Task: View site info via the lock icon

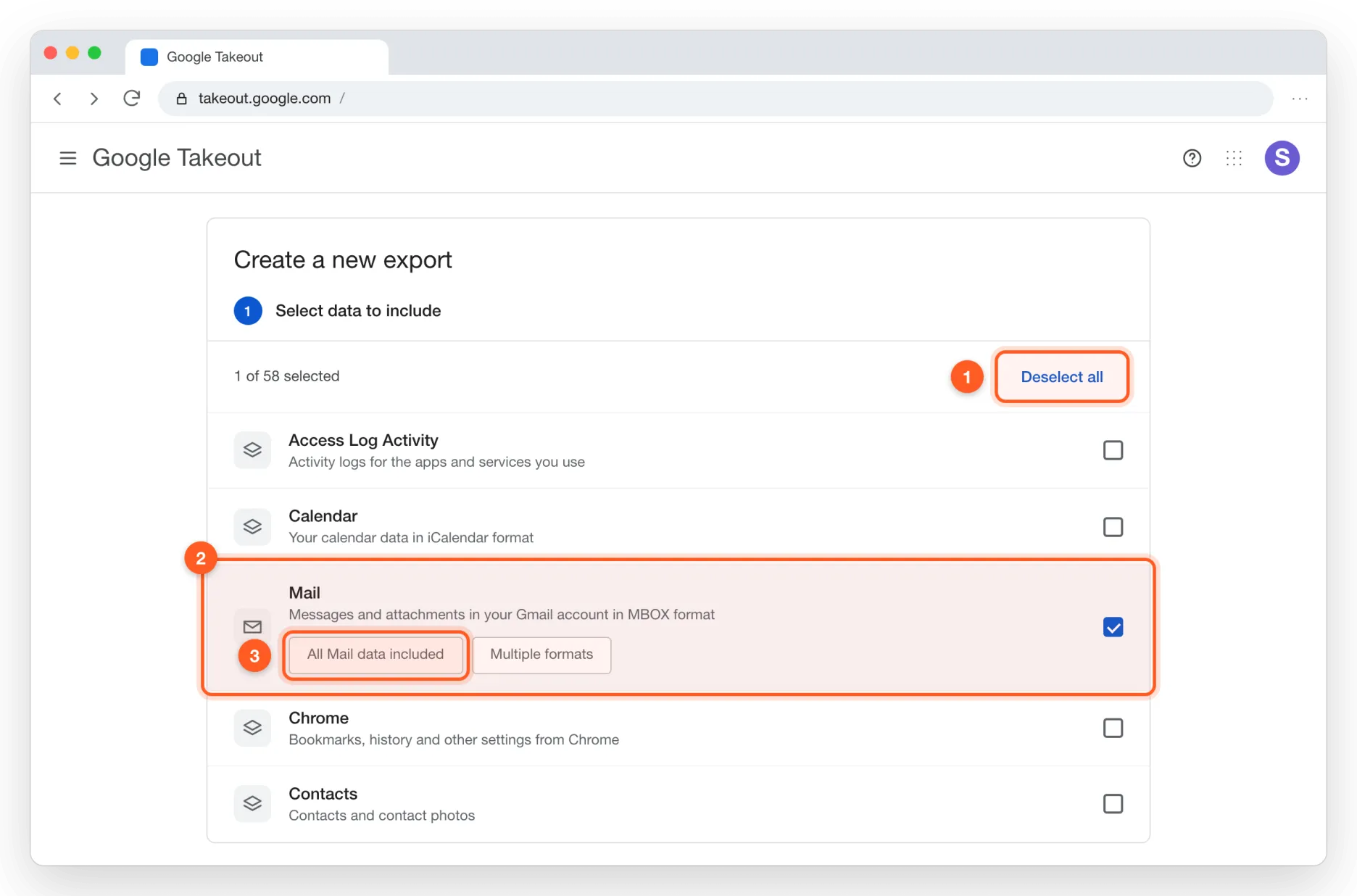Action: tap(181, 99)
